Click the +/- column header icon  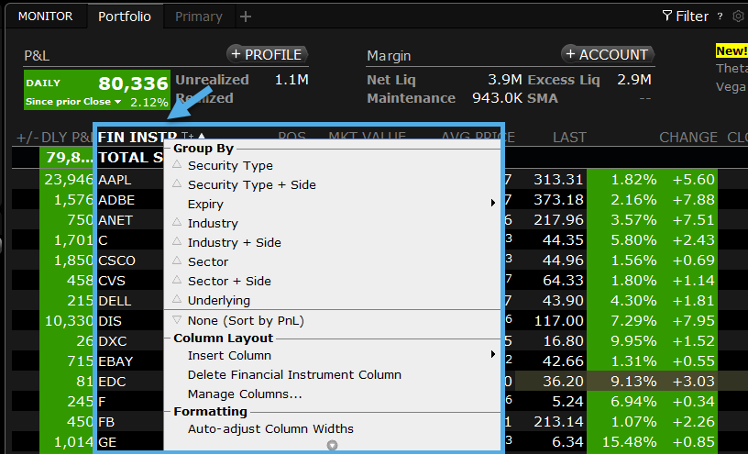(25, 137)
